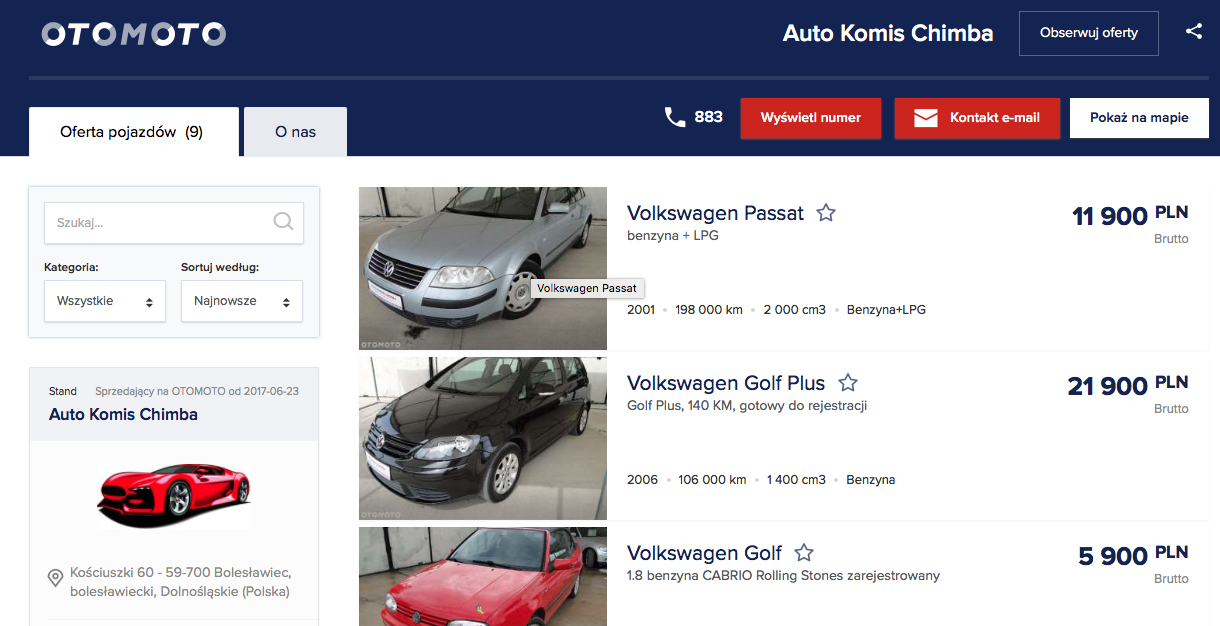Screen dimensions: 1220x626
Task: Click the 11 900 PLN price
Action: click(x=1130, y=215)
